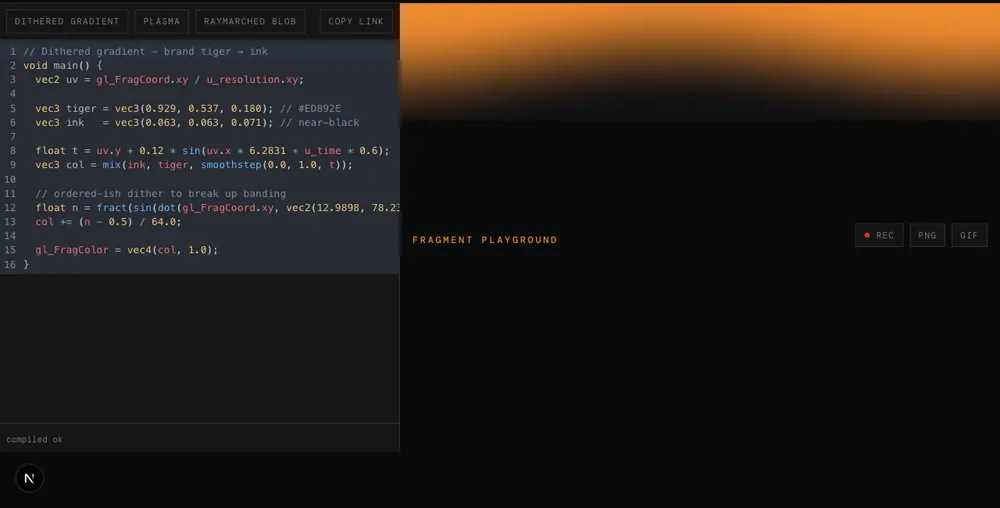Load the Raymarched Blob preset
This screenshot has height=508, width=1000.
(250, 21)
